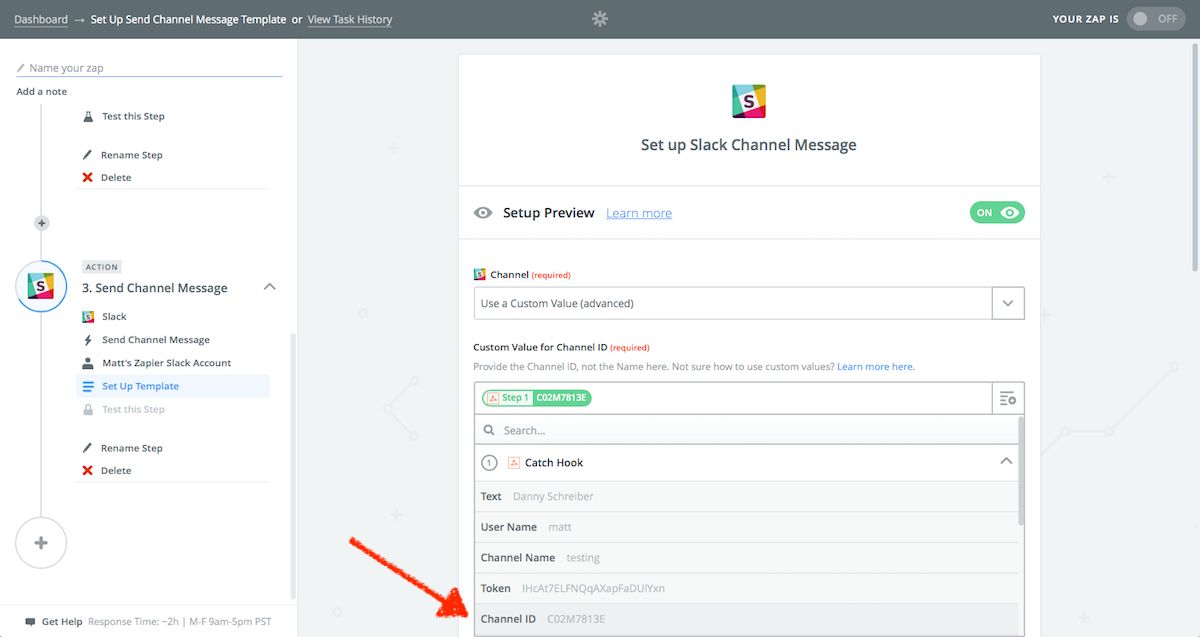Turn off the Setup Preview toggle
The height and width of the screenshot is (637, 1200).
(x=997, y=213)
